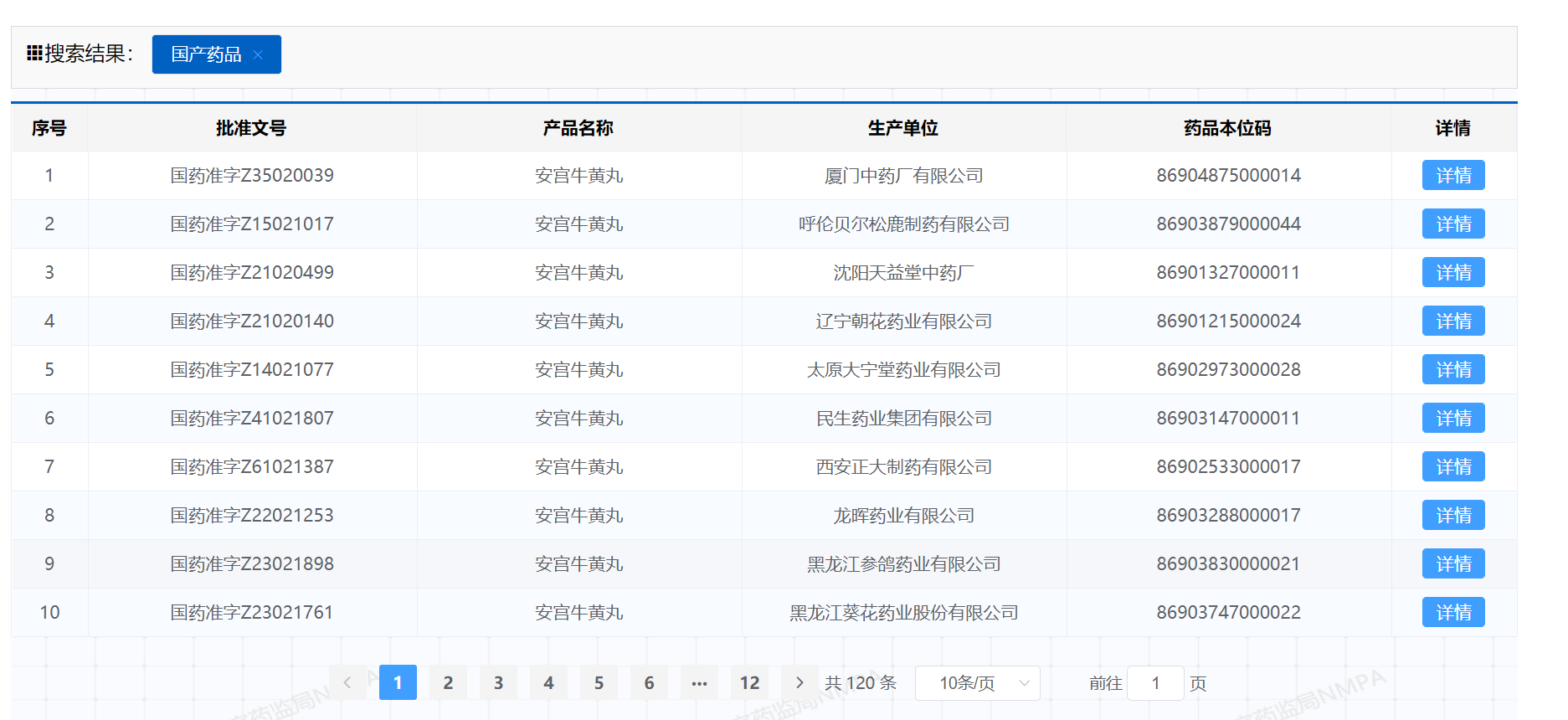This screenshot has width=1568, height=720.
Task: Jump ahead using the ellipsis pagination button
Action: 699,682
